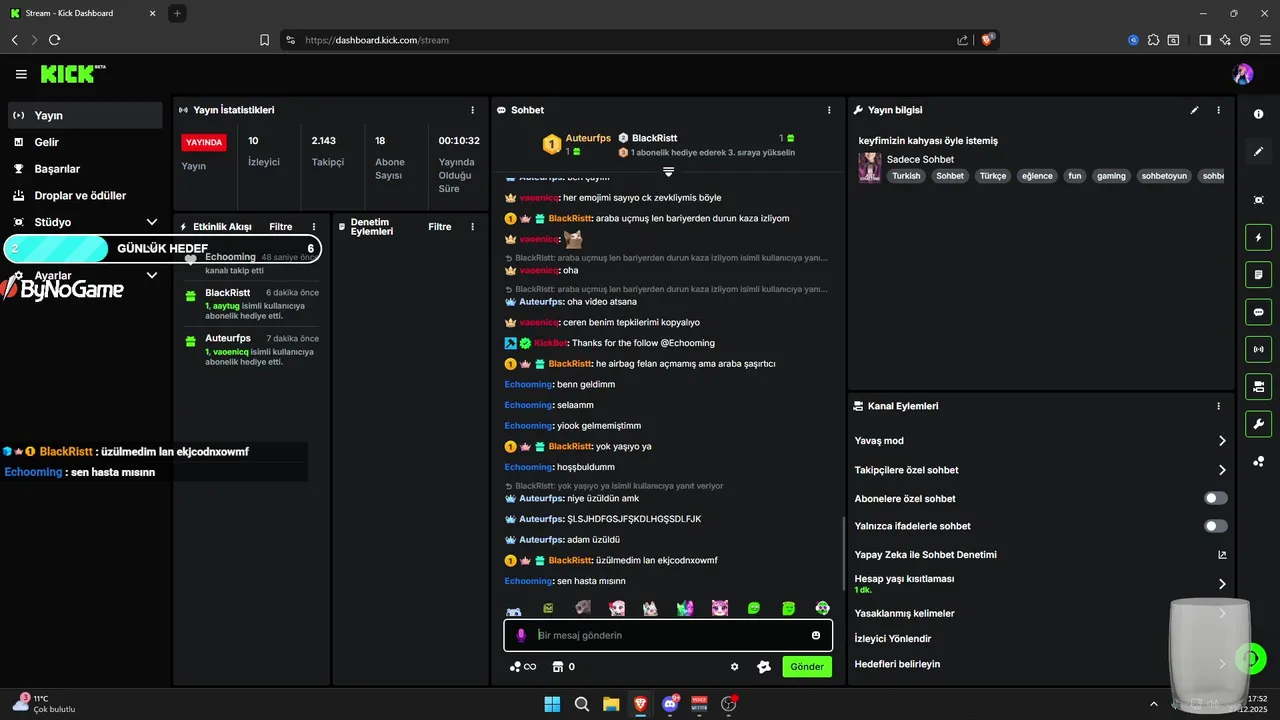1280x720 pixels.
Task: Open File Explorer from taskbar
Action: 611,704
